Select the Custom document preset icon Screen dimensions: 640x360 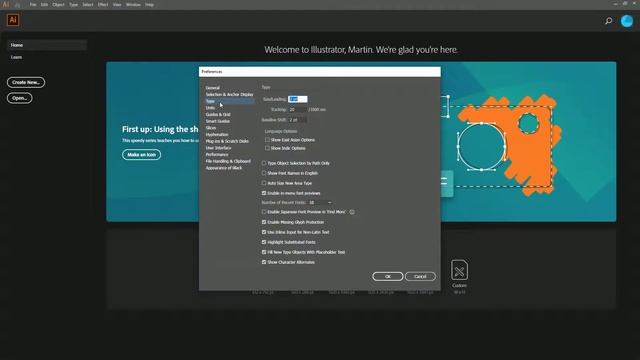(459, 270)
